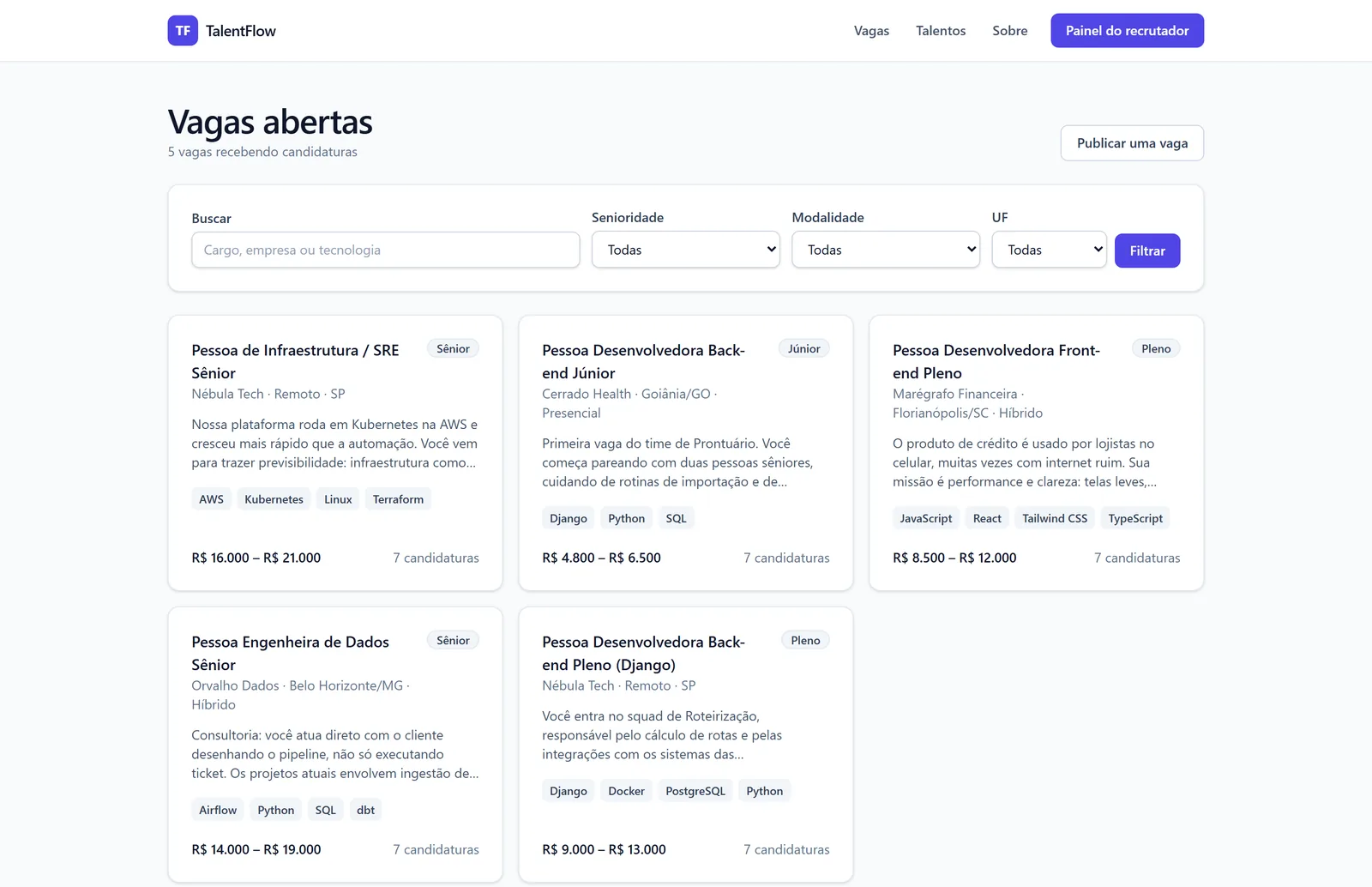The width and height of the screenshot is (1372, 887).
Task: Open the Senioridade dropdown
Action: click(686, 250)
